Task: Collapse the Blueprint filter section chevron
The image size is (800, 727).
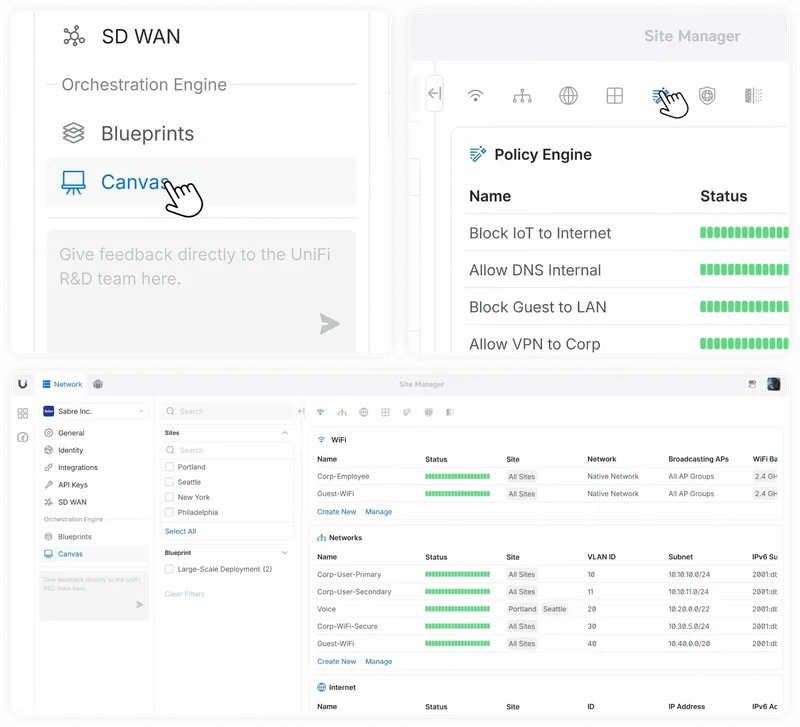Action: pos(285,553)
